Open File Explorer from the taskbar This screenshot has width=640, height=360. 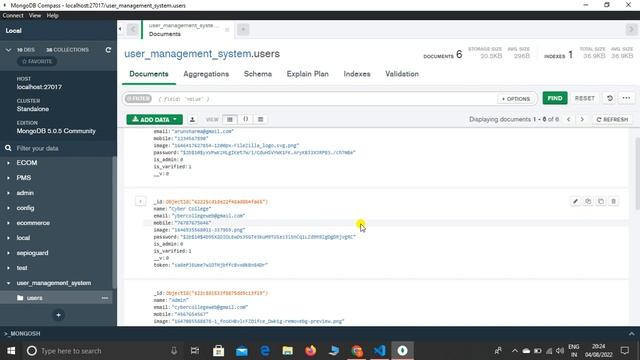[288, 351]
